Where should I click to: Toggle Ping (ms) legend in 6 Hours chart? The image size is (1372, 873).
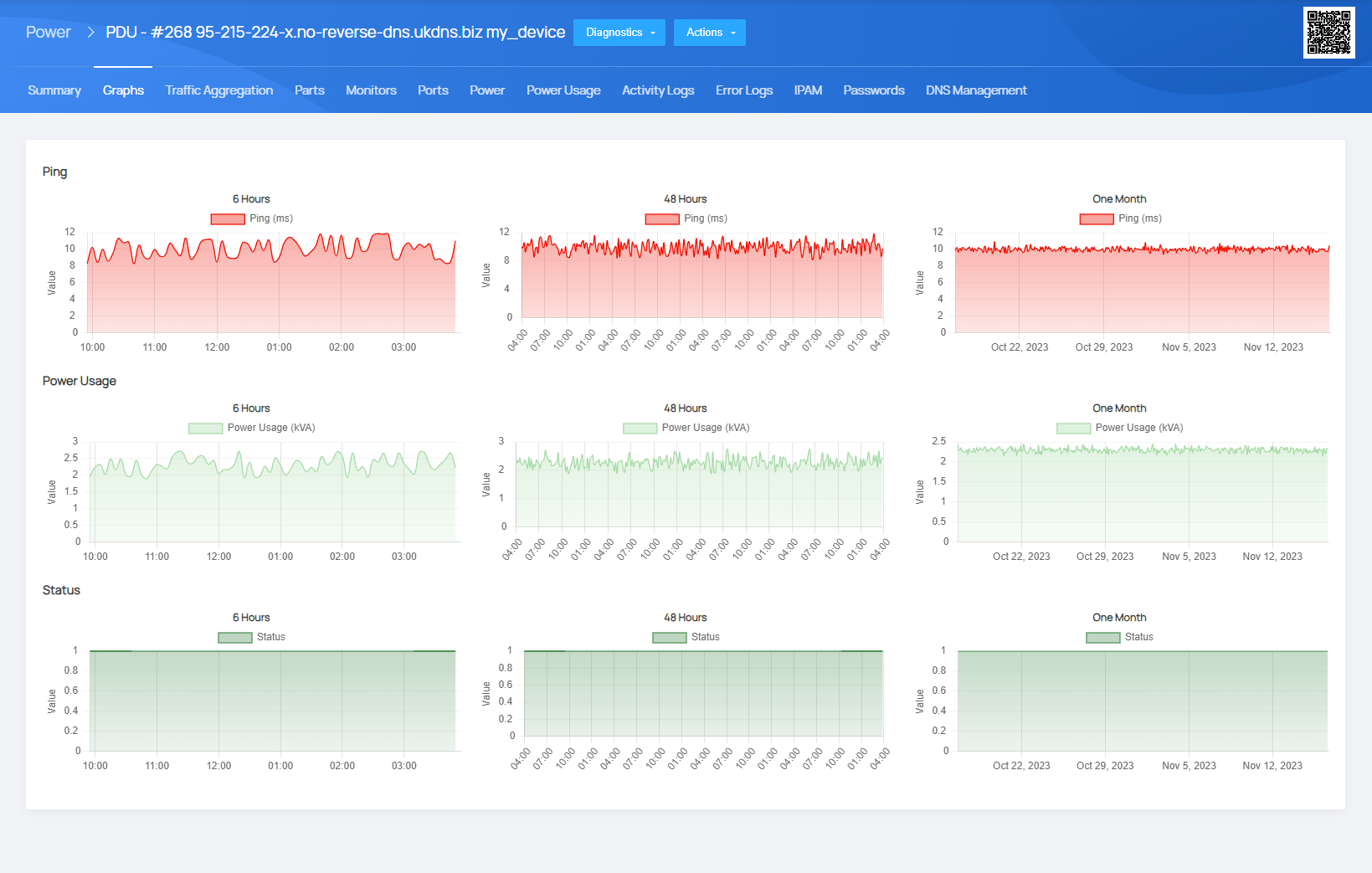click(252, 218)
